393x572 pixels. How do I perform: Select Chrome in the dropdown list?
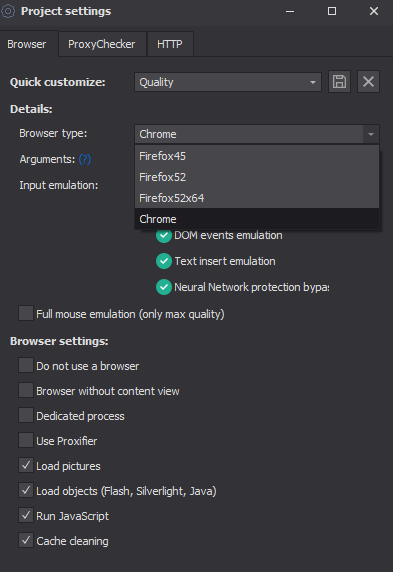click(257, 219)
